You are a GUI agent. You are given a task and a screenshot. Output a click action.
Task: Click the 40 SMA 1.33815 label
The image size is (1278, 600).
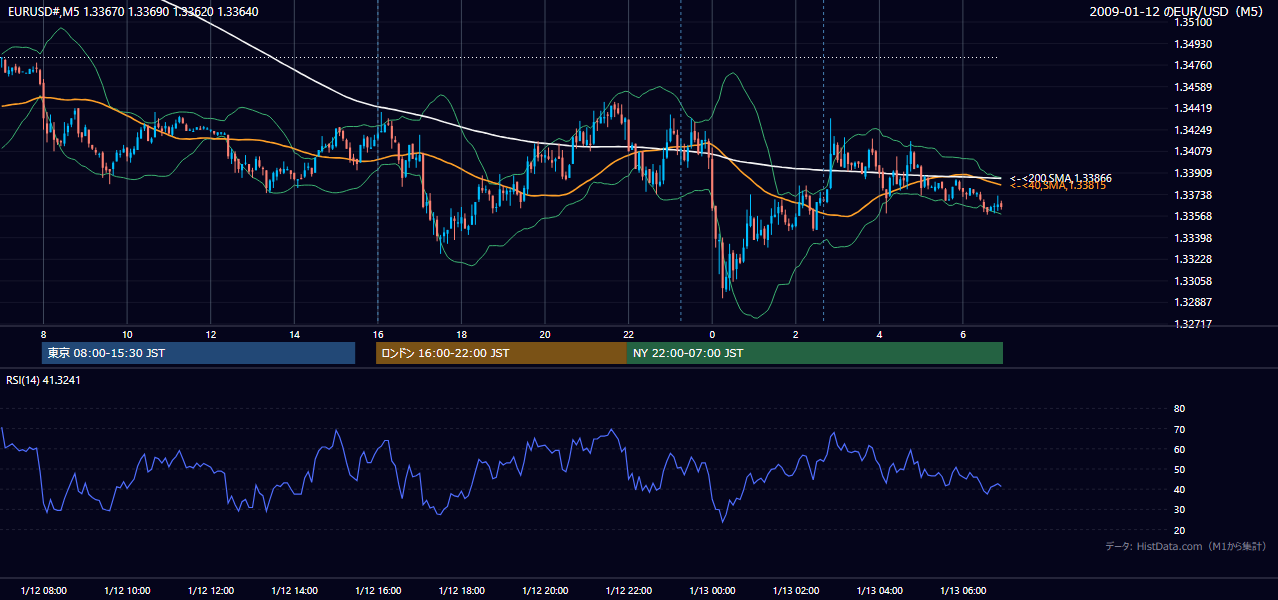pos(1058,186)
